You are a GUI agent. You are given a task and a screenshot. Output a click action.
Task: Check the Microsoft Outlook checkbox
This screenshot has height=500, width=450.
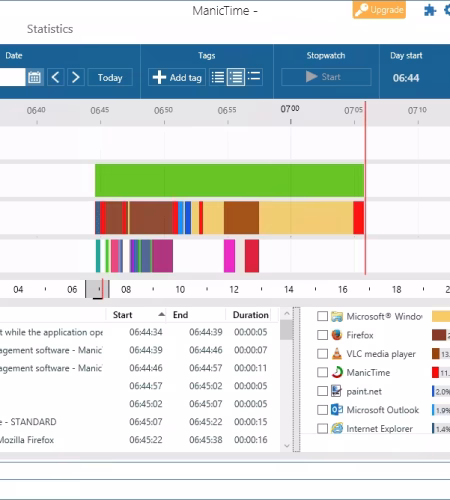tap(322, 410)
